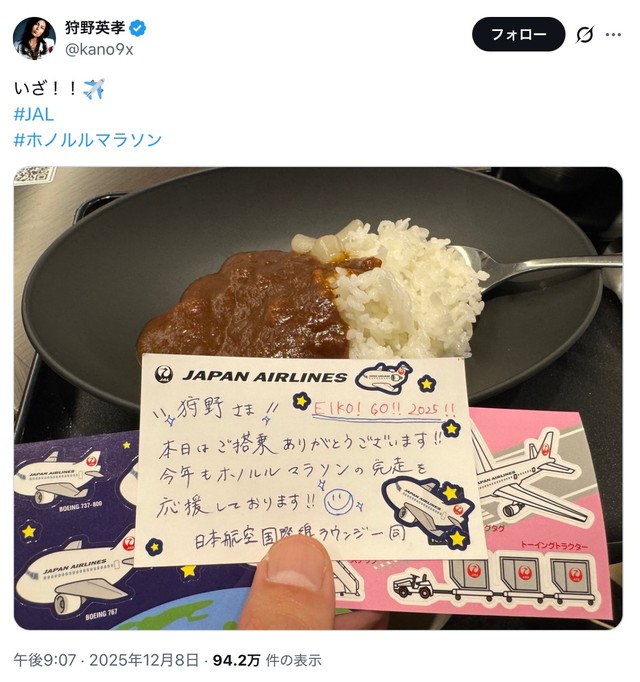Open the three-dot more options menu
The width and height of the screenshot is (640, 682).
(613, 34)
